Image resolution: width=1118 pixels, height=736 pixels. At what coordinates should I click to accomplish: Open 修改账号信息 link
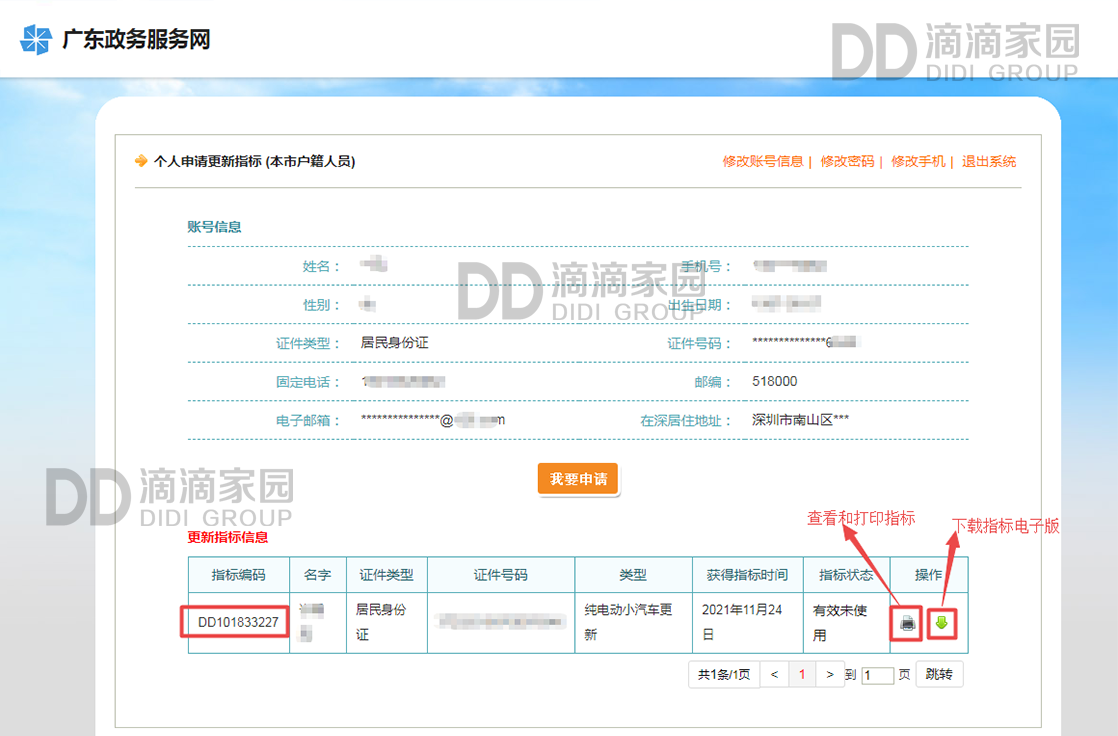(x=762, y=161)
